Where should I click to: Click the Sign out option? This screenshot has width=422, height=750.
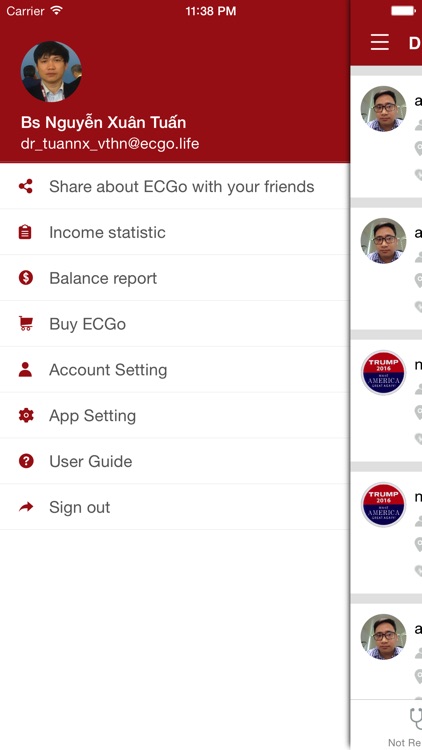pos(175,507)
